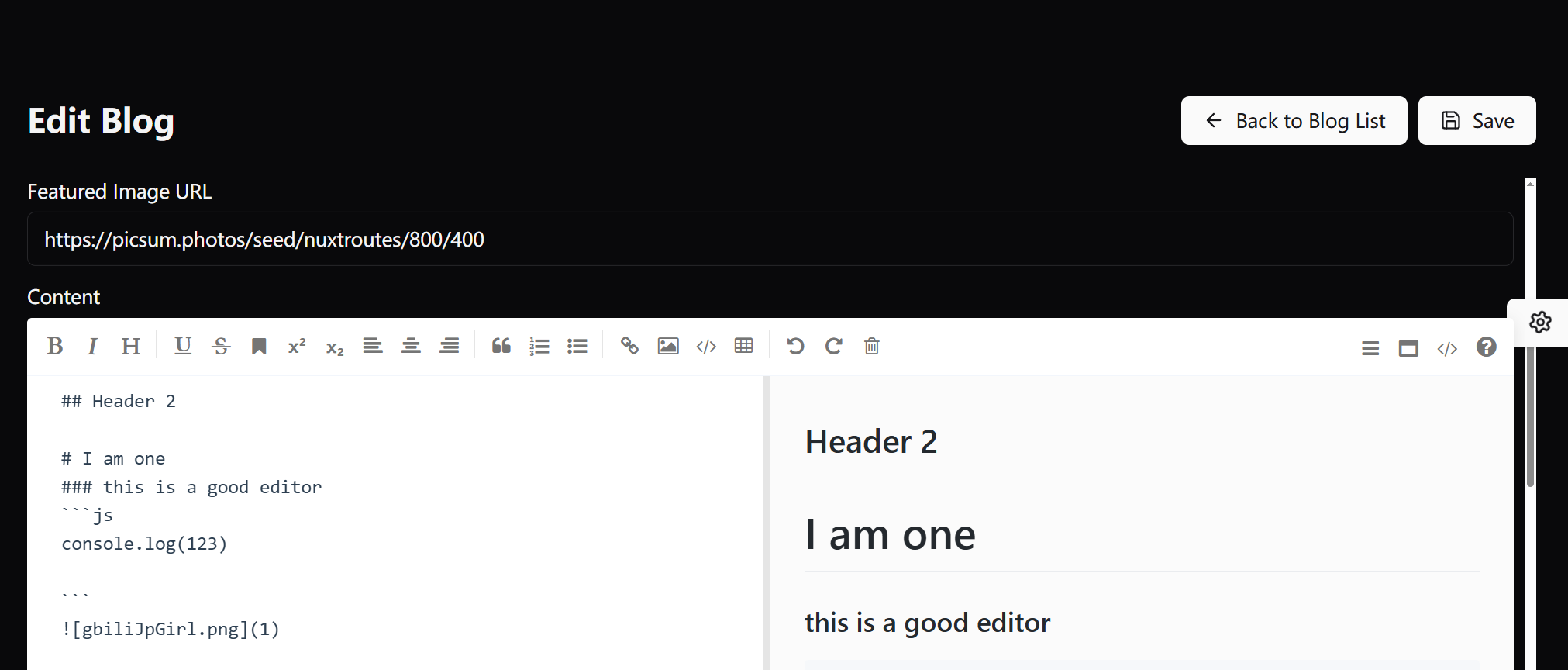Open the heading (H) format tool
Image resolution: width=1568 pixels, height=670 pixels.
point(131,346)
